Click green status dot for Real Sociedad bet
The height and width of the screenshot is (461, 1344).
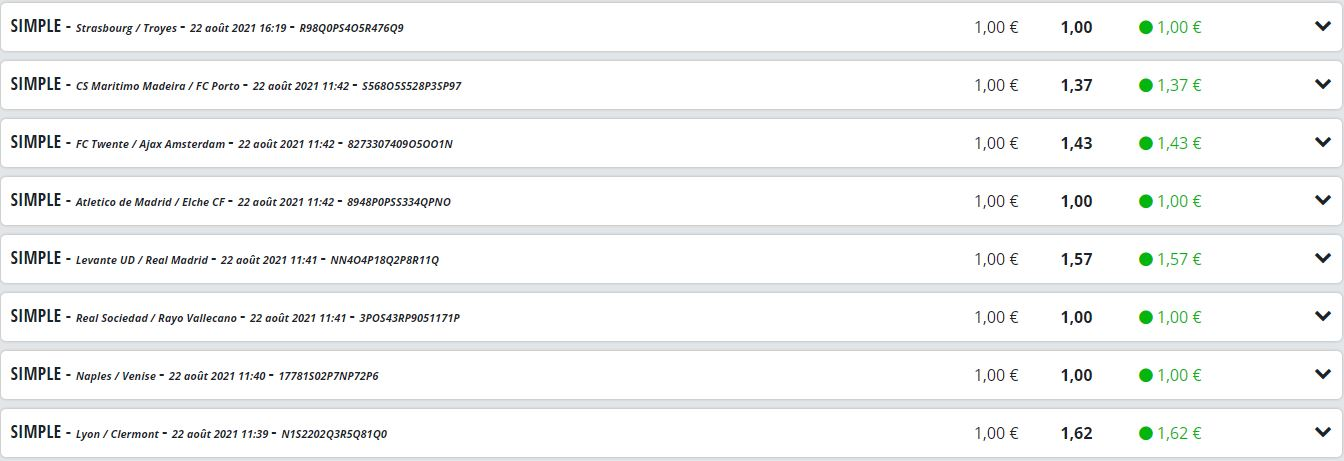1146,318
